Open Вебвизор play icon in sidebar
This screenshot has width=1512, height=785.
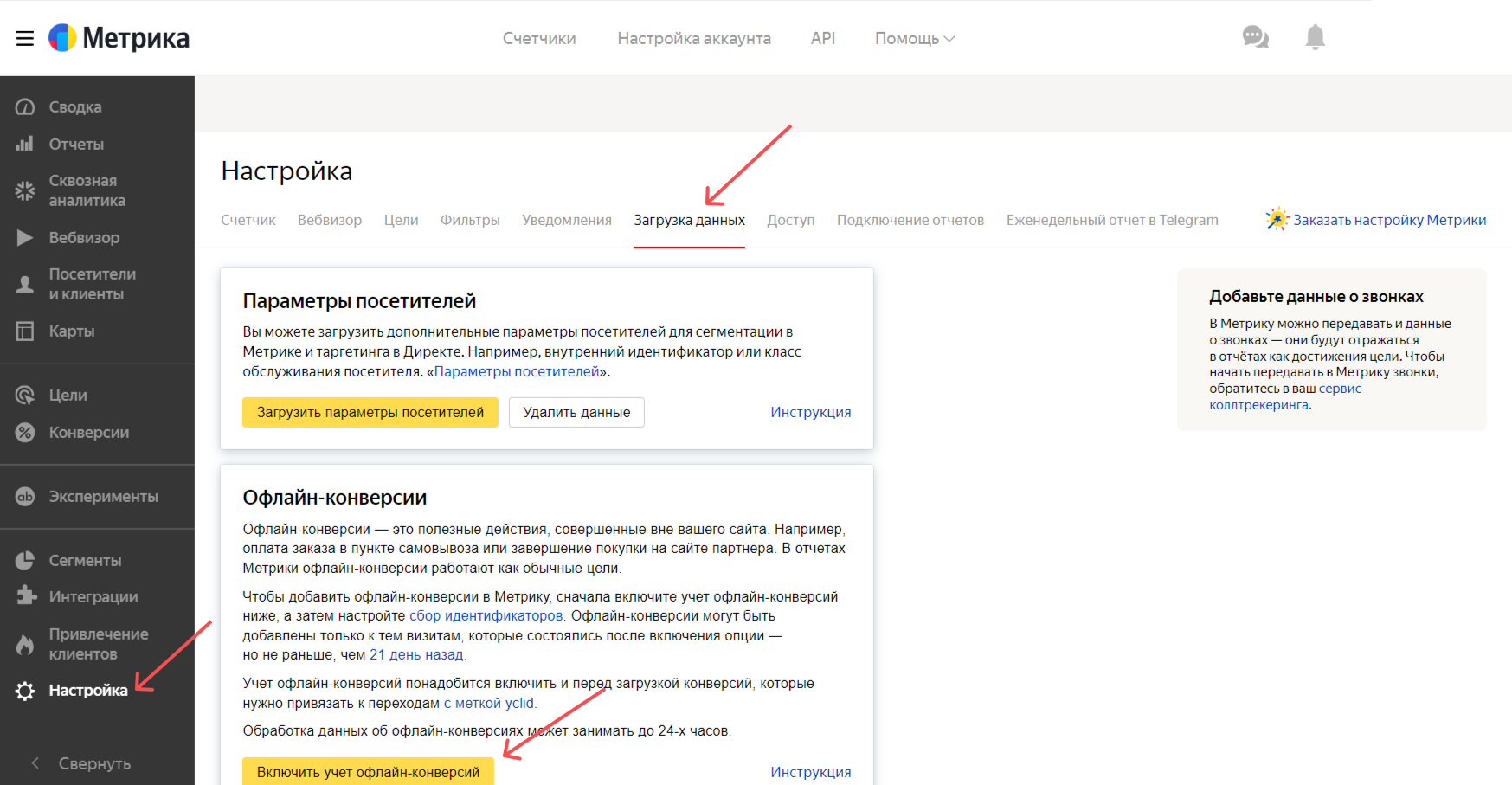25,237
